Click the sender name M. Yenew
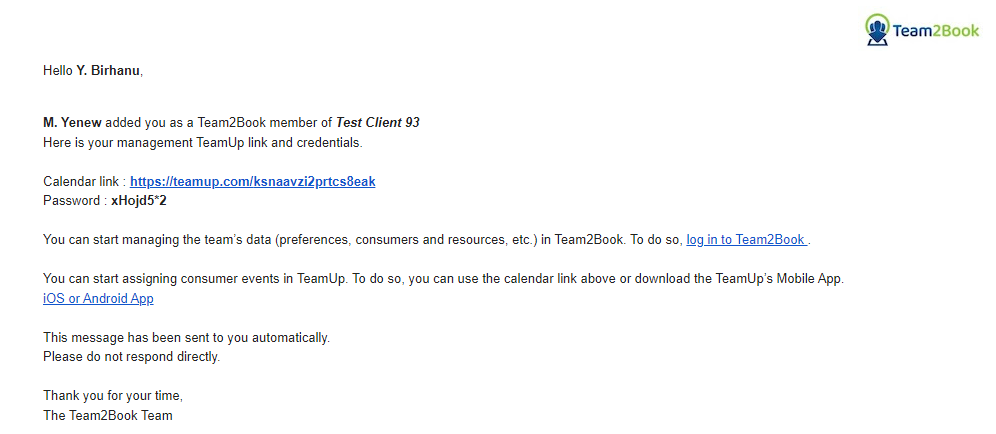The width and height of the screenshot is (996, 434). pyautogui.click(x=72, y=123)
